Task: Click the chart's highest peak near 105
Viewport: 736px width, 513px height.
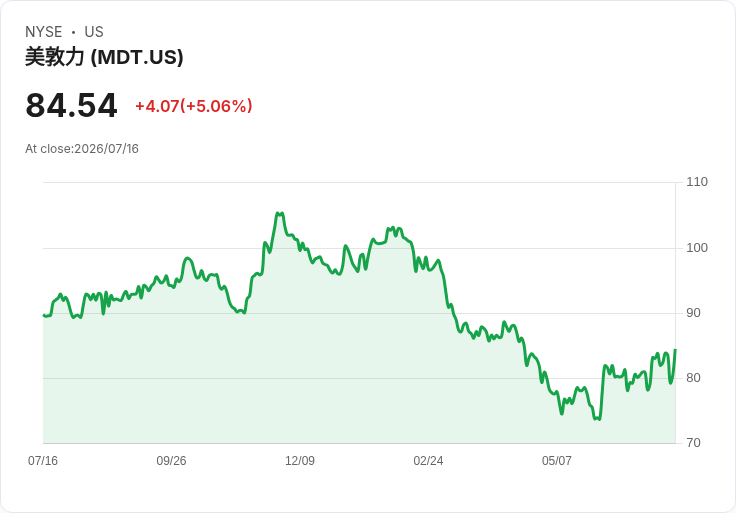Action: (x=279, y=214)
